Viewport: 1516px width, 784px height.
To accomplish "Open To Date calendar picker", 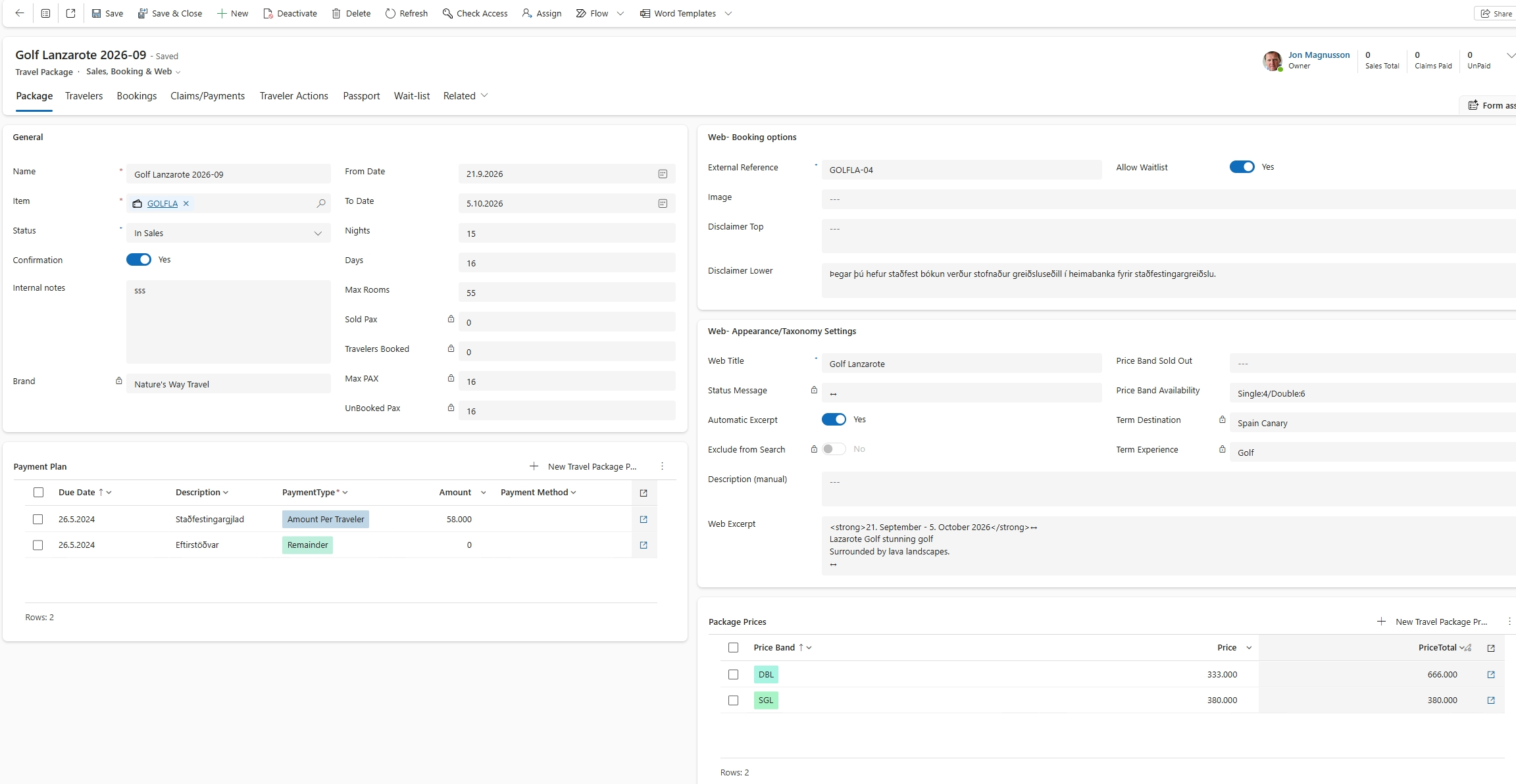I will tap(663, 204).
